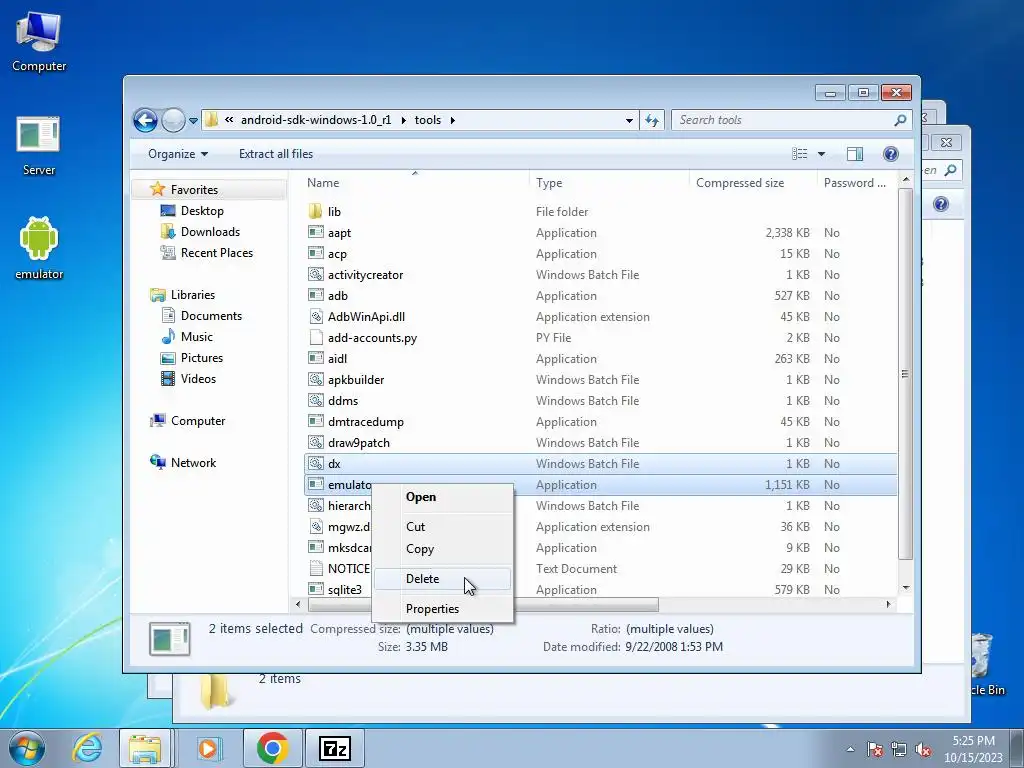Click the Name column header
This screenshot has height=768, width=1024.
coord(323,183)
